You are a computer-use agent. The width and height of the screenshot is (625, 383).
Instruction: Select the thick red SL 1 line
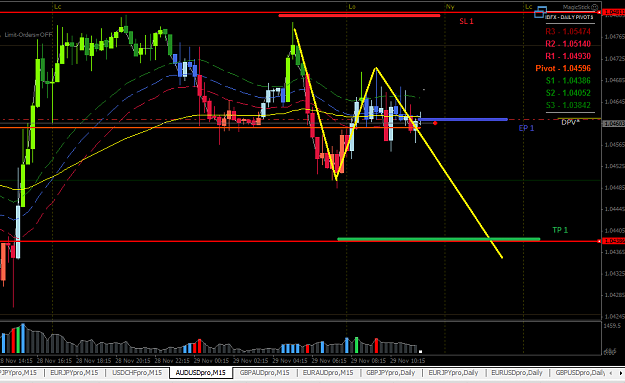click(359, 16)
